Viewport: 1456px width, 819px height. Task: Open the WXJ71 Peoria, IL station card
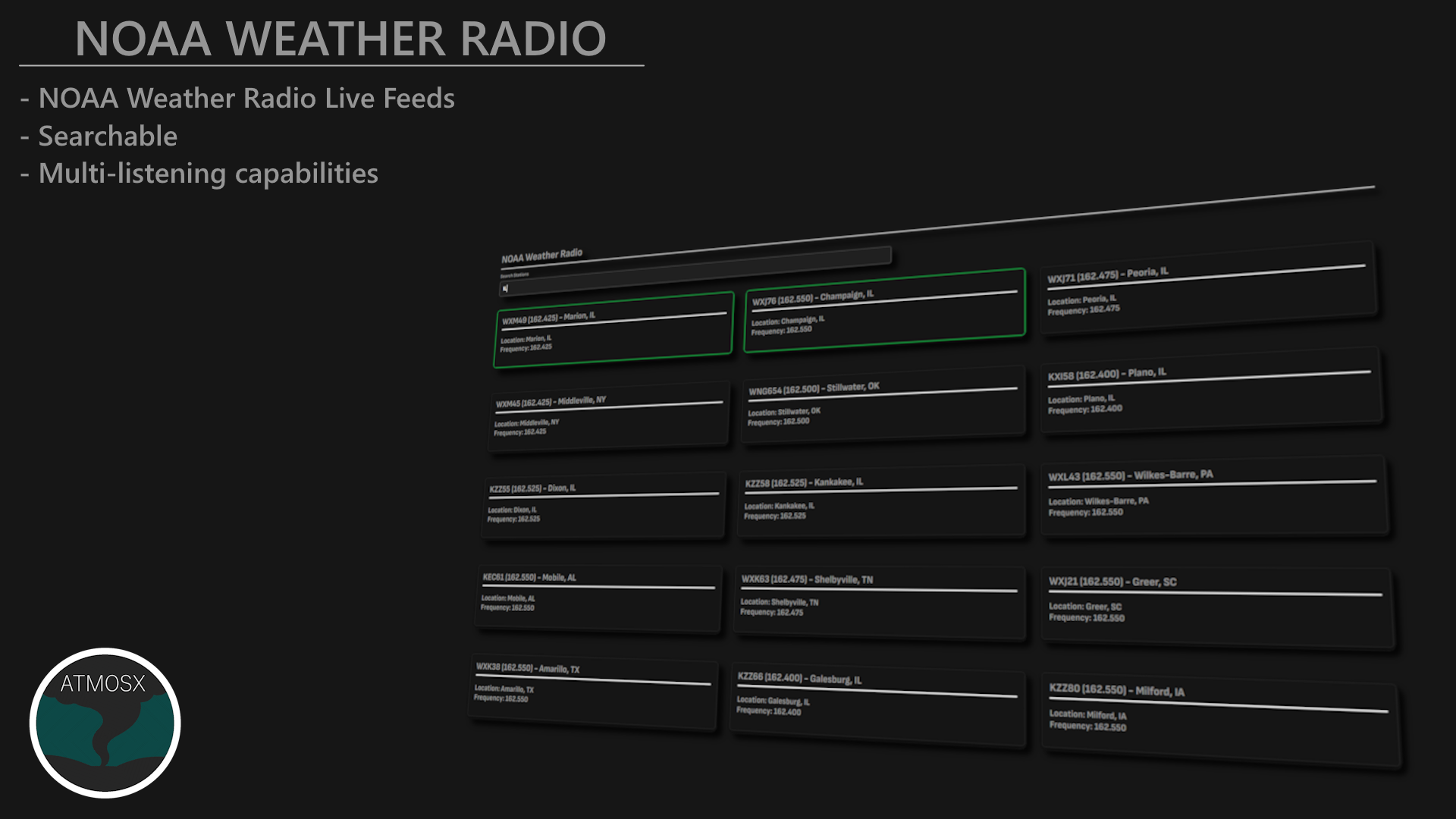pyautogui.click(x=1208, y=288)
